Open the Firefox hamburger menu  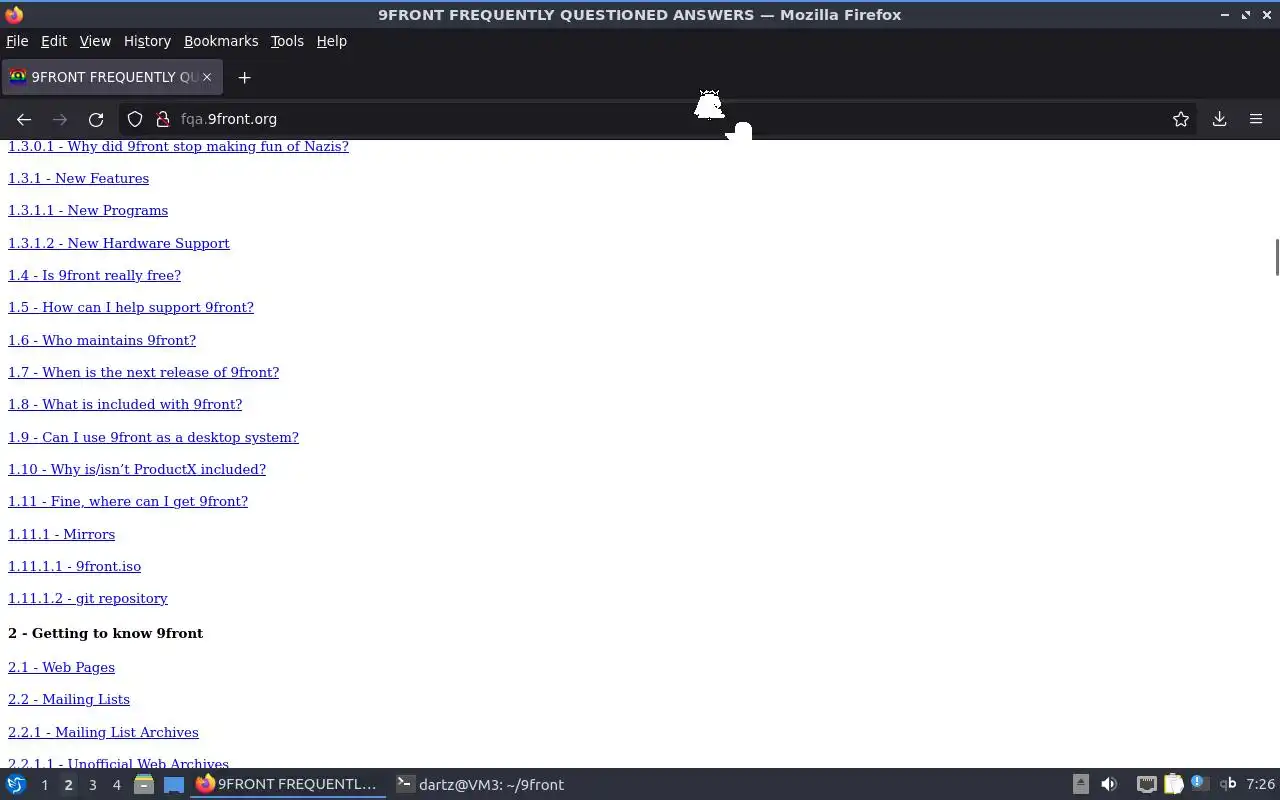pos(1256,119)
